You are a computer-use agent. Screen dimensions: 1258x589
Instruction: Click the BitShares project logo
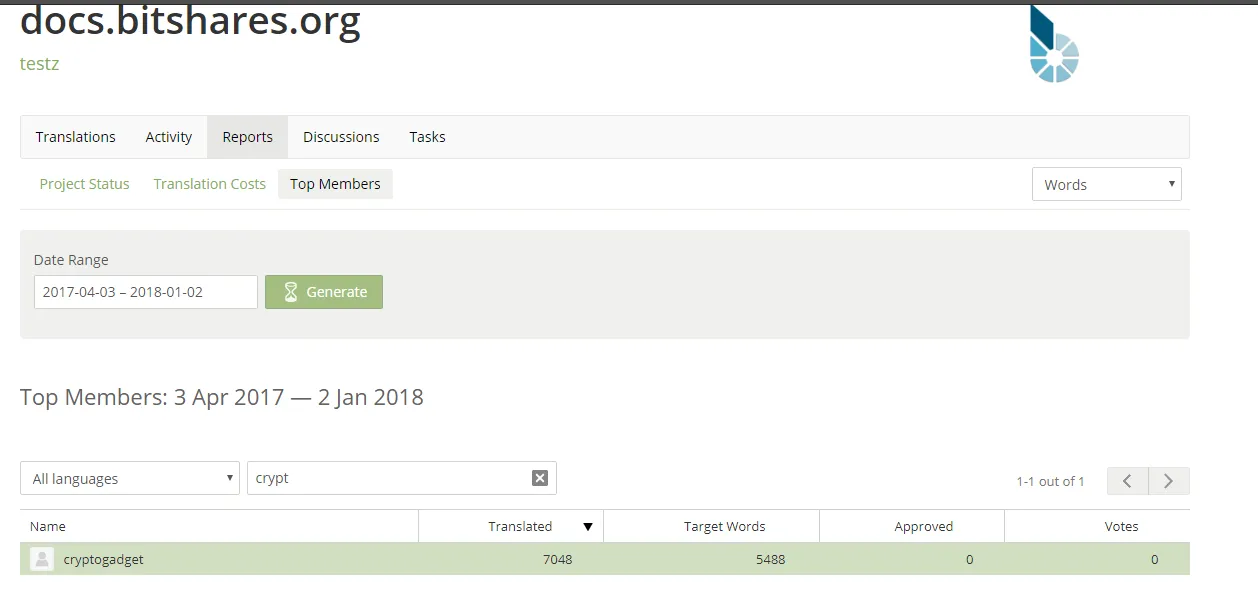1054,45
